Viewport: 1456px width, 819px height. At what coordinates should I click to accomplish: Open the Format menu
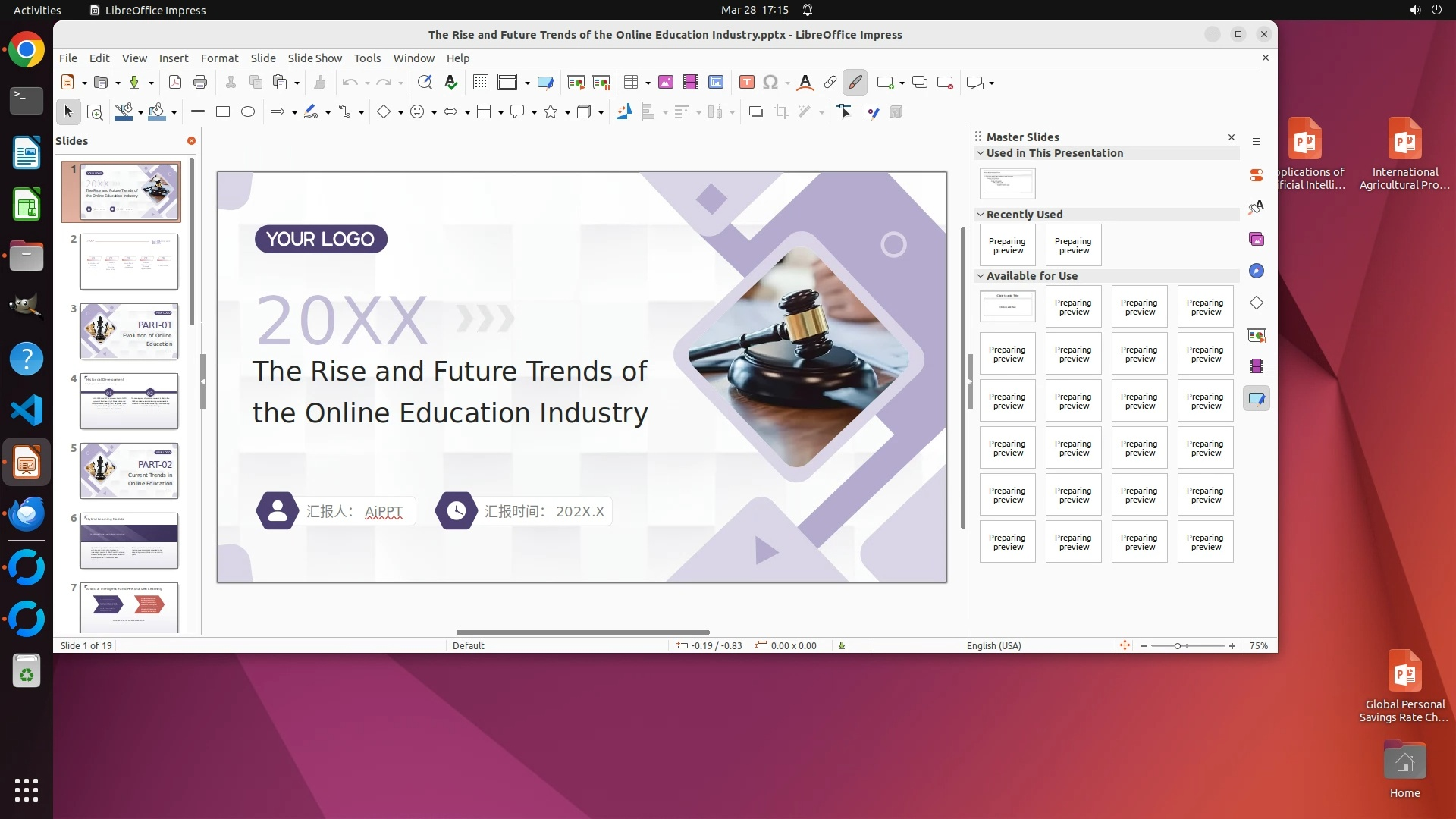click(219, 58)
